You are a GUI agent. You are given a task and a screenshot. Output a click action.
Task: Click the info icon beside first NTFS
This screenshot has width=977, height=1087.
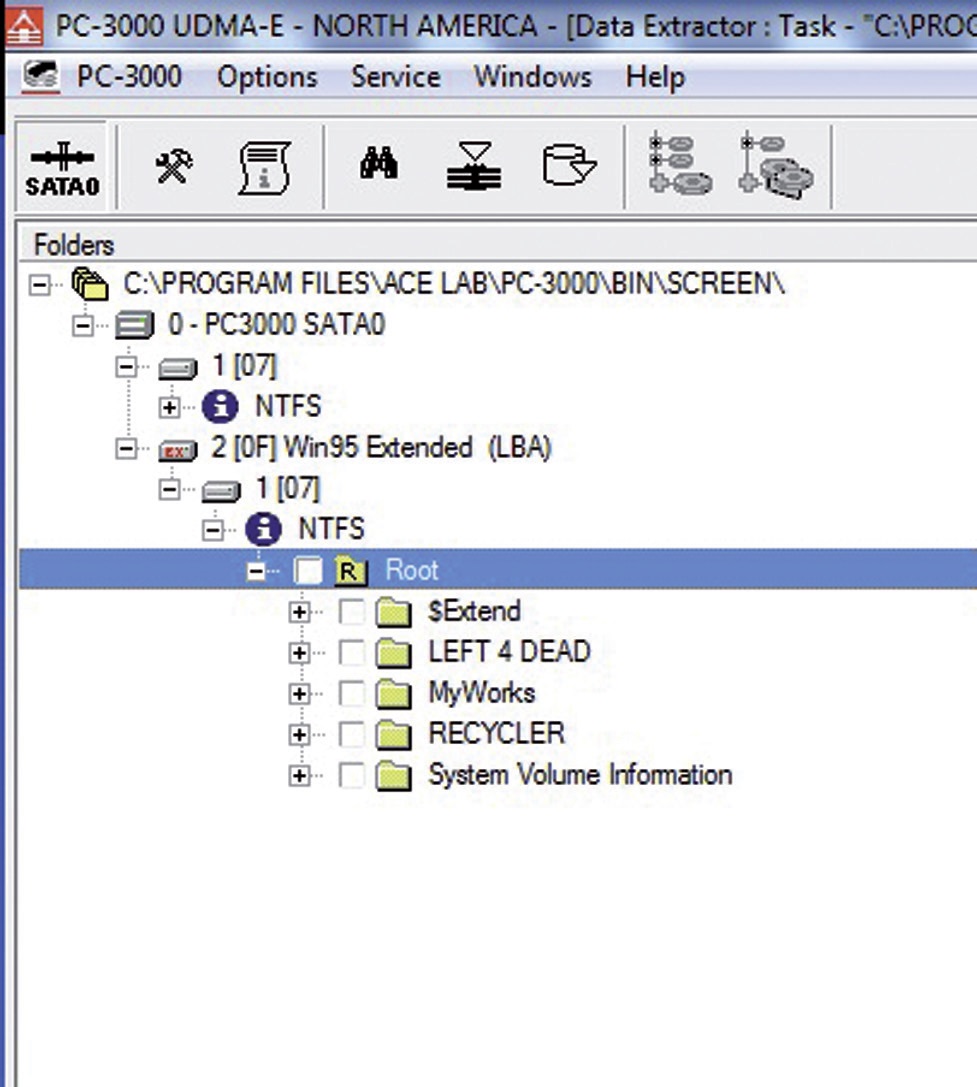pos(221,406)
